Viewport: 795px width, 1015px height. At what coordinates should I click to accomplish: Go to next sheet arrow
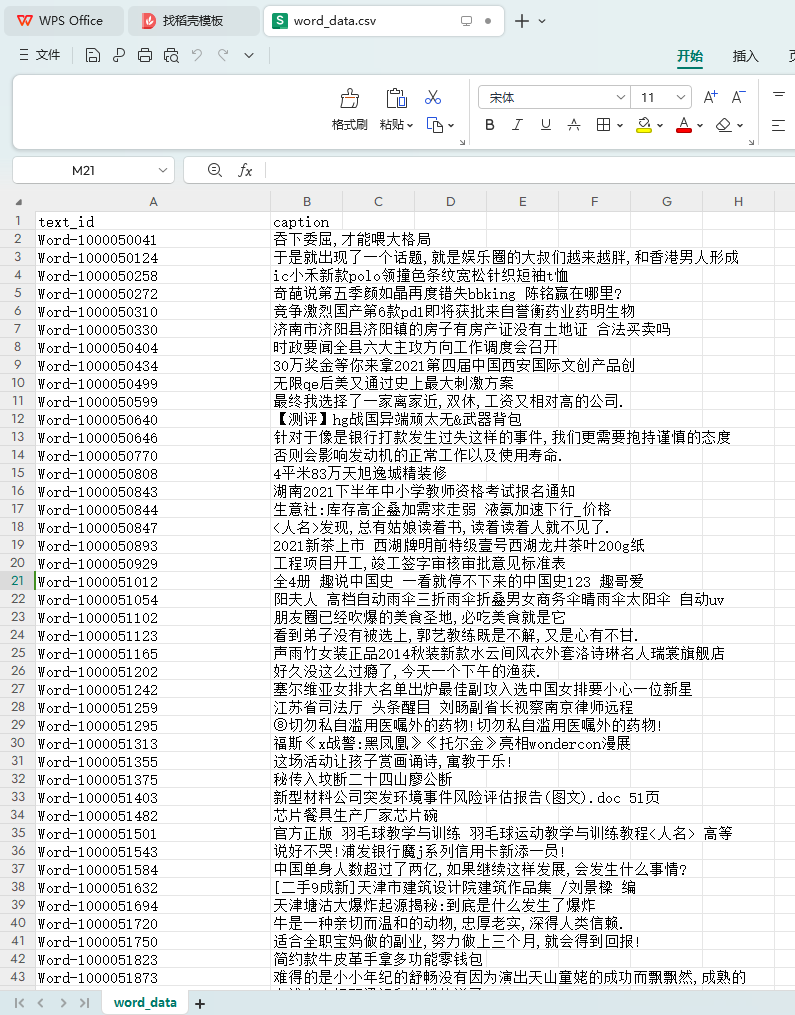63,1003
